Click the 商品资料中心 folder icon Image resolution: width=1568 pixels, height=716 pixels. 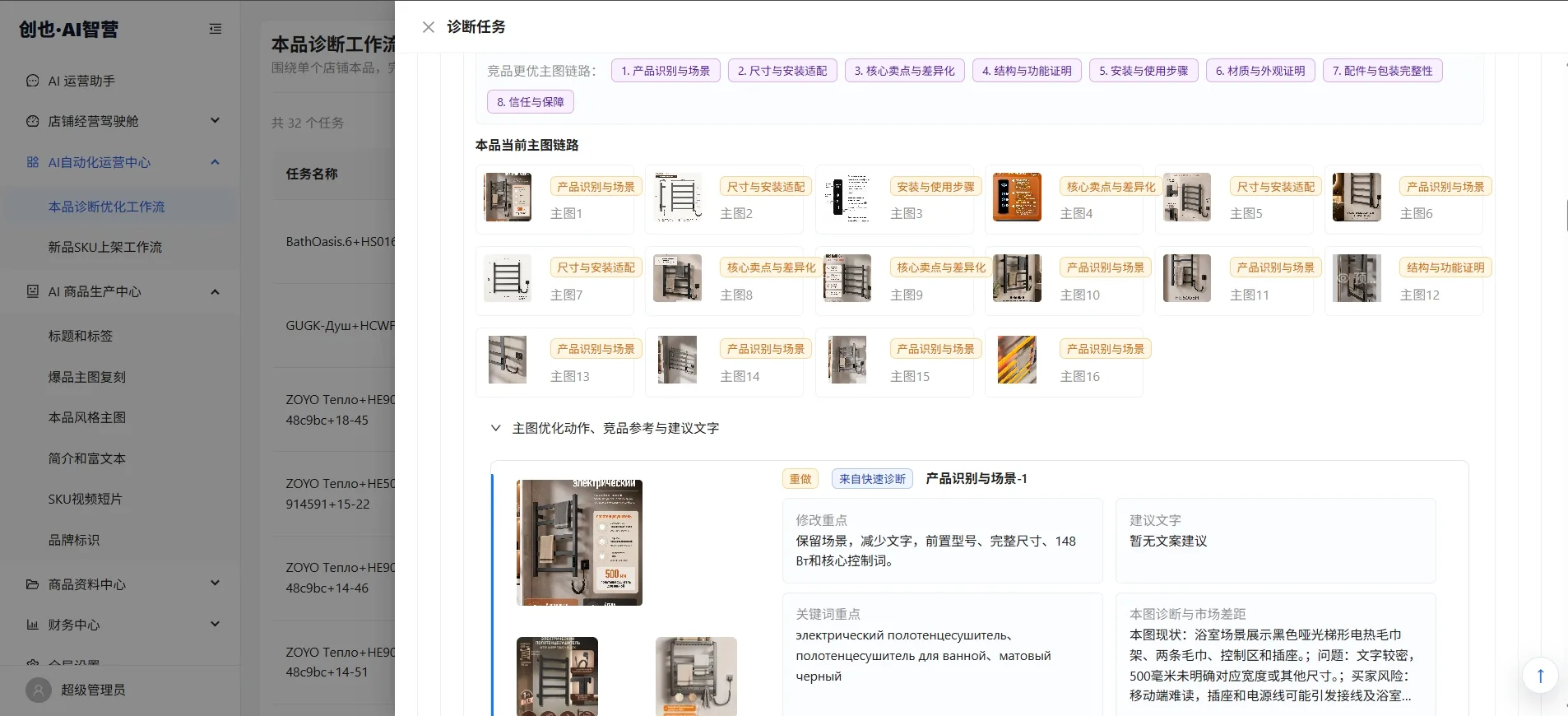tap(33, 584)
